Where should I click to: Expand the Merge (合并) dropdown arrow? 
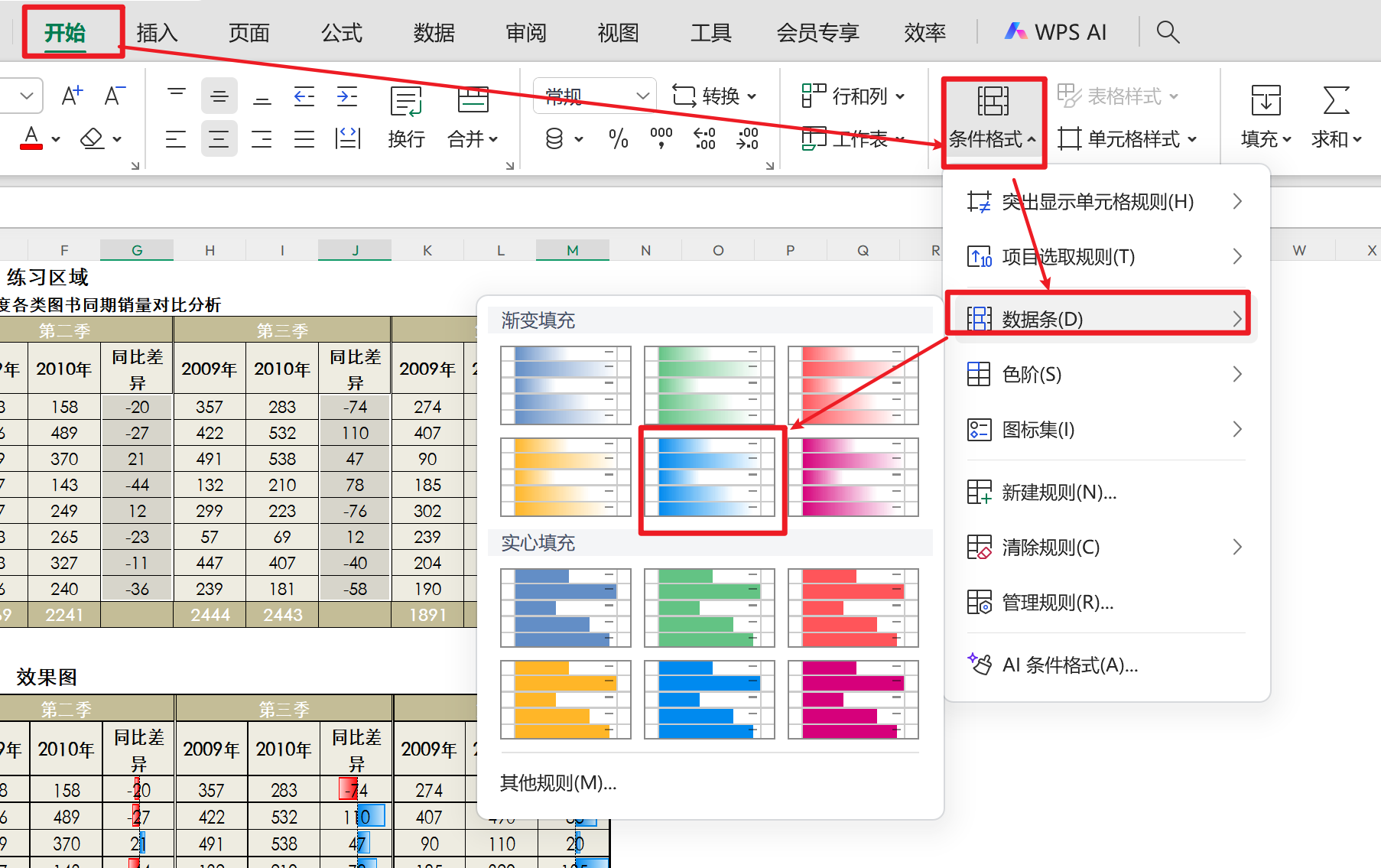pos(494,139)
